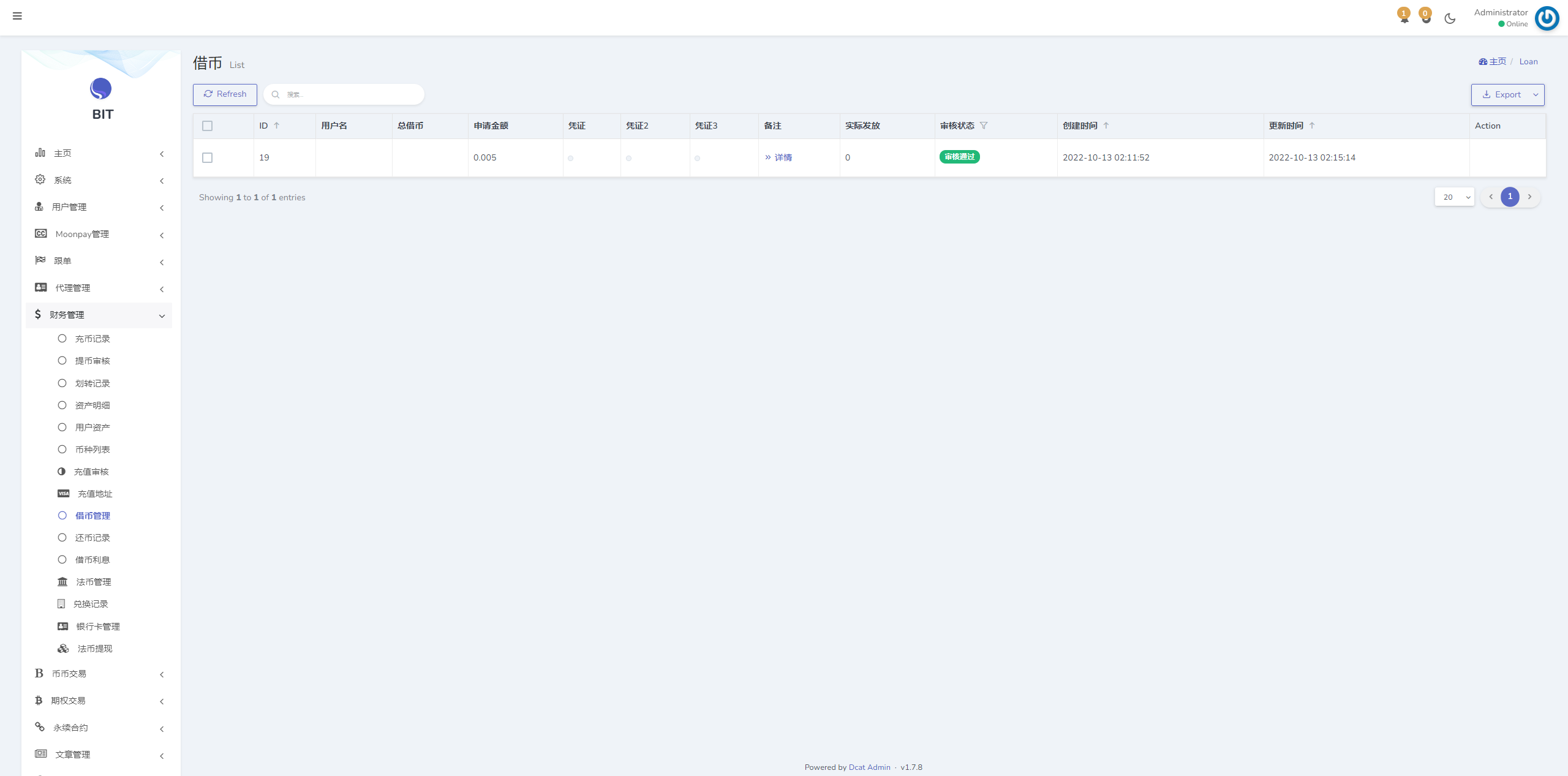Click the 审核状态 column filter icon
This screenshot has width=1568, height=776.
coord(984,126)
